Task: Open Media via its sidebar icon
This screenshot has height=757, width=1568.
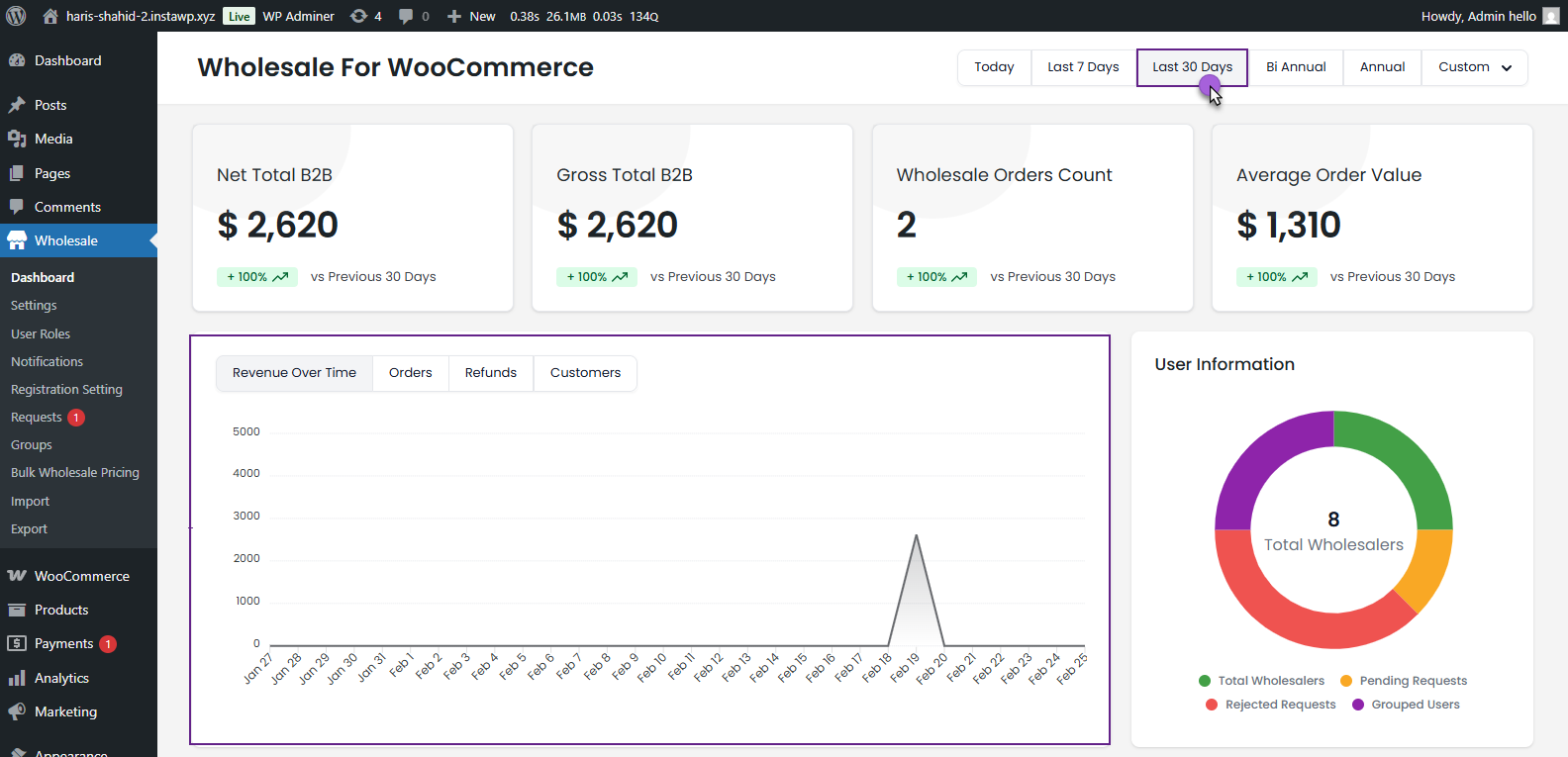Action: (17, 139)
